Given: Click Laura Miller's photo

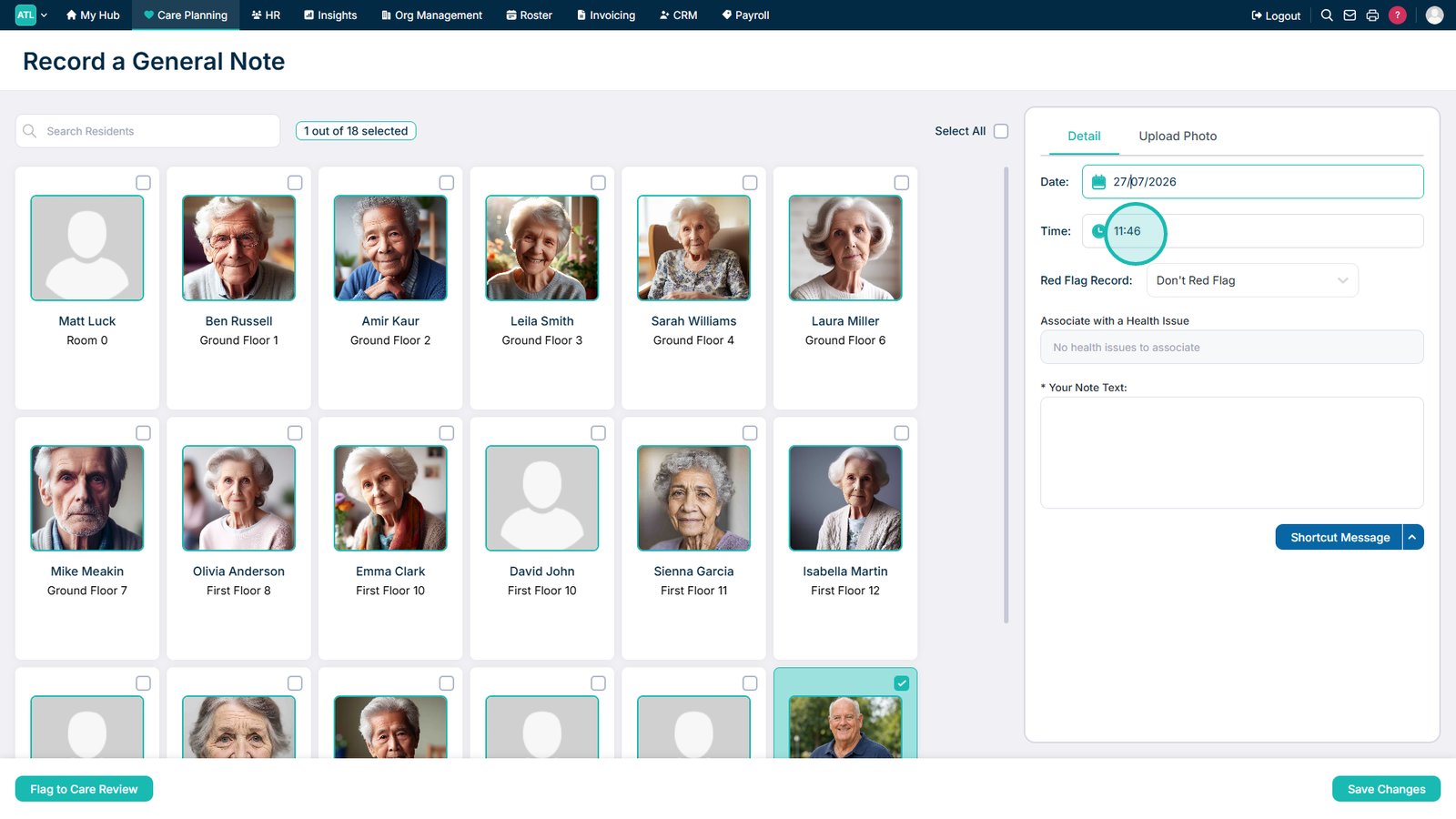Looking at the screenshot, I should click(x=845, y=248).
